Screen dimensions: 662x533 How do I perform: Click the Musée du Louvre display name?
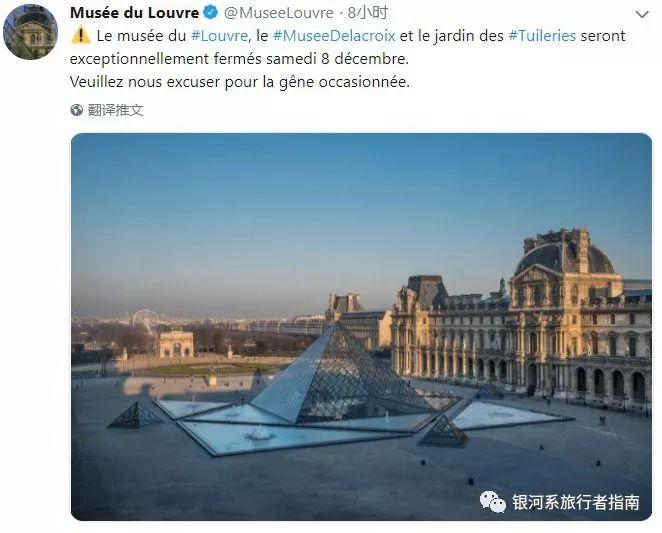click(x=134, y=13)
